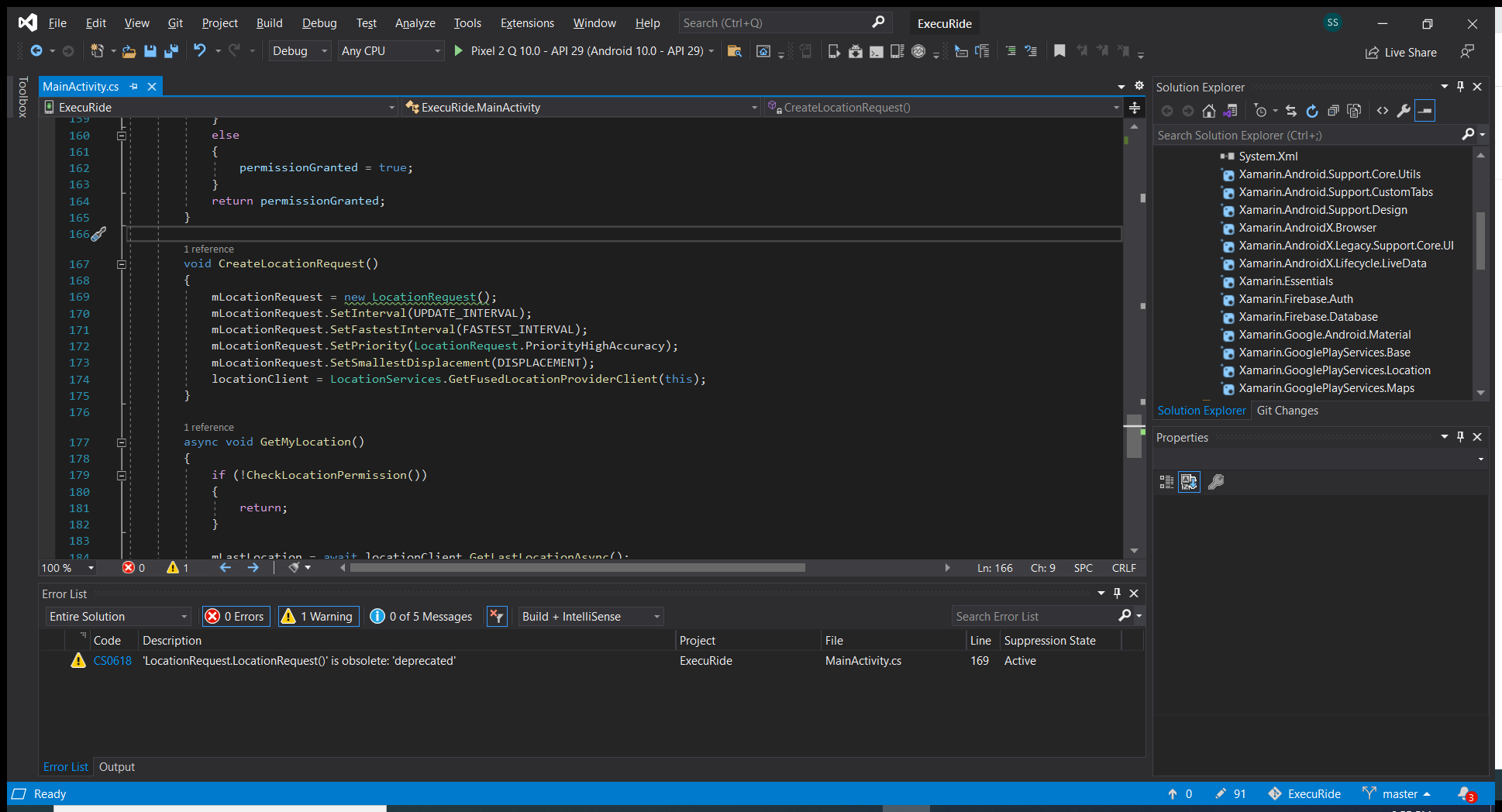Open the Analyze menu
1502x812 pixels.
point(415,23)
